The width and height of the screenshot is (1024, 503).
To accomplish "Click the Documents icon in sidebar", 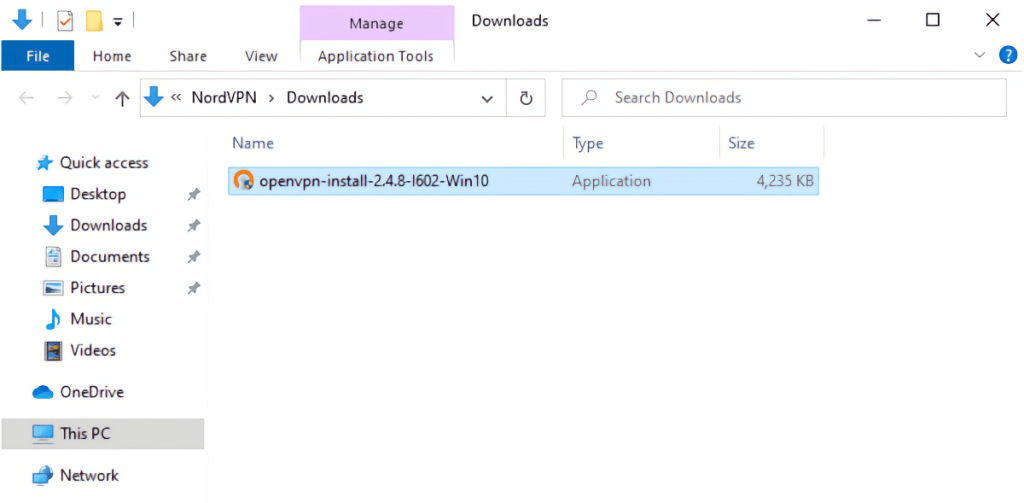I will (53, 256).
